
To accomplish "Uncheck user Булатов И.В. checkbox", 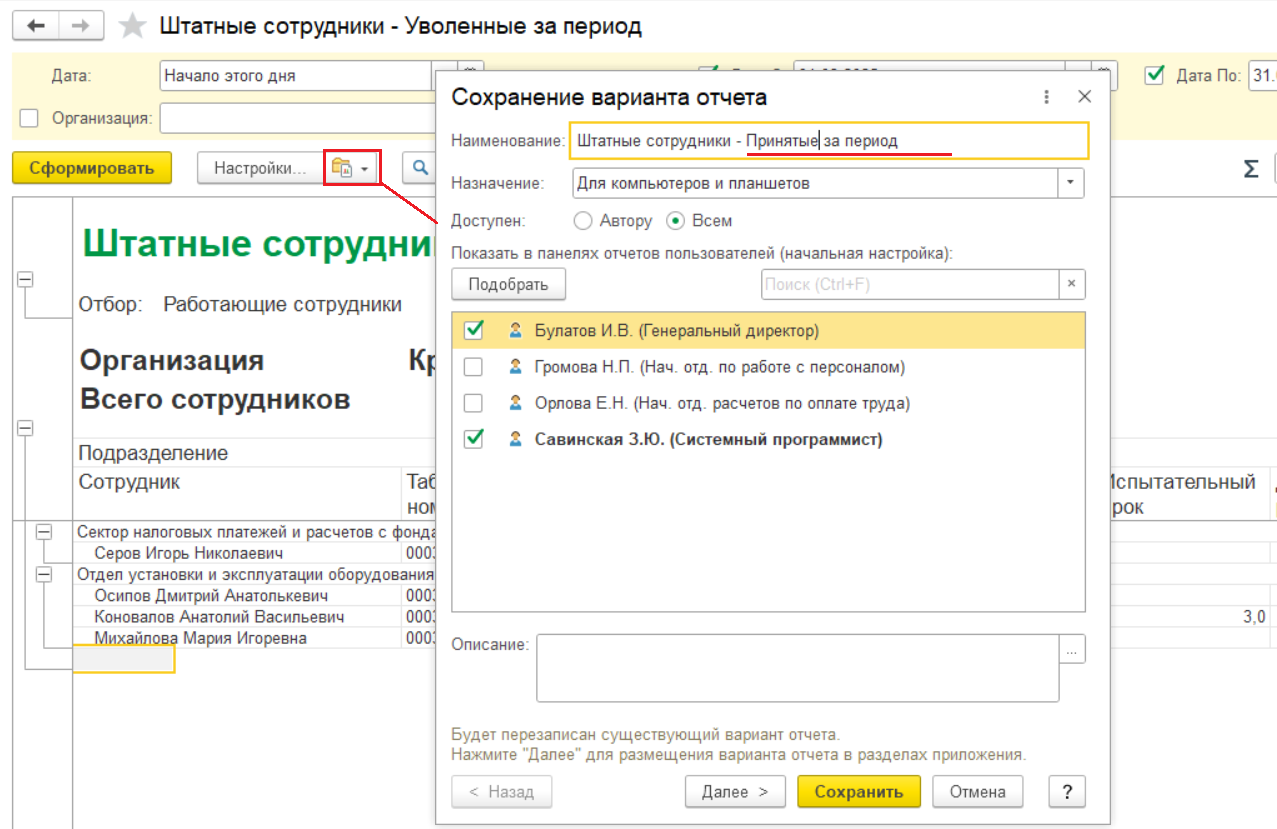I will click(474, 330).
